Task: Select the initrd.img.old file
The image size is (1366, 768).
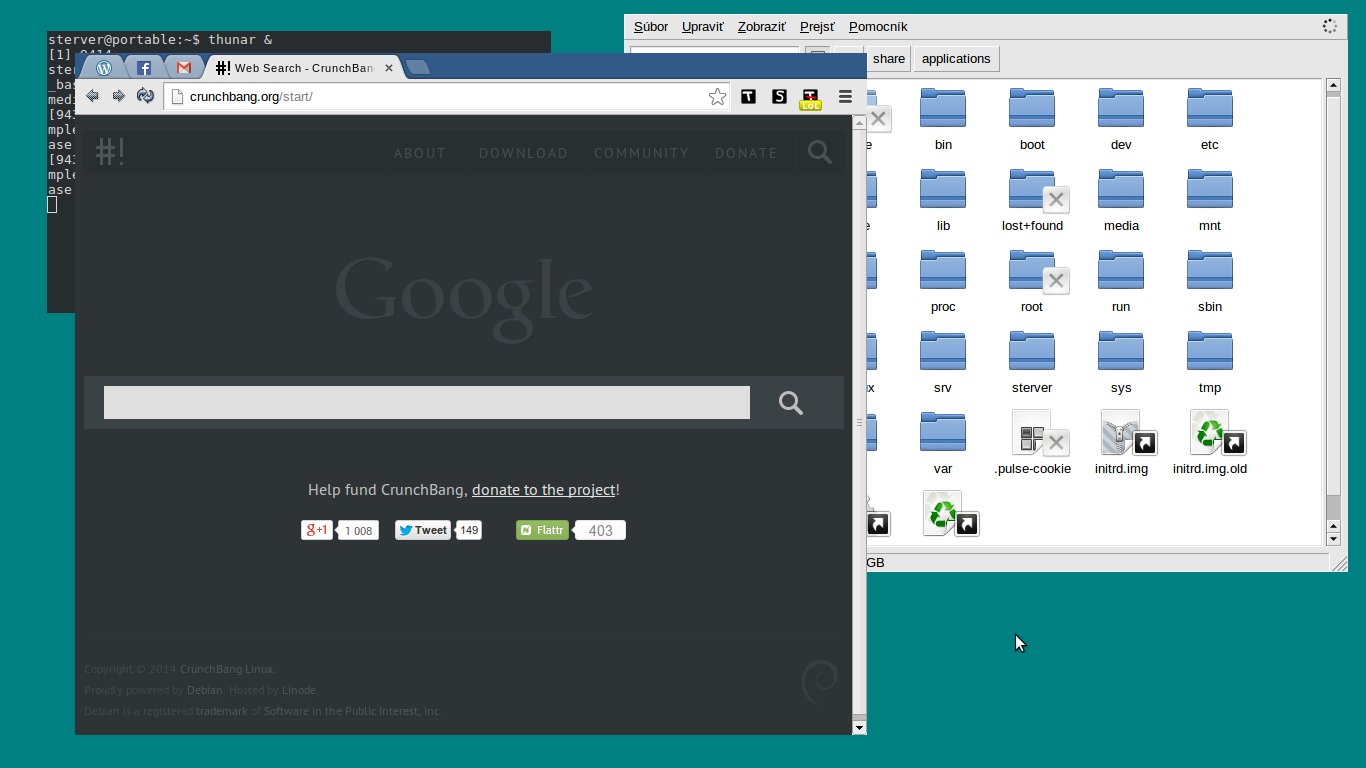Action: pyautogui.click(x=1210, y=443)
